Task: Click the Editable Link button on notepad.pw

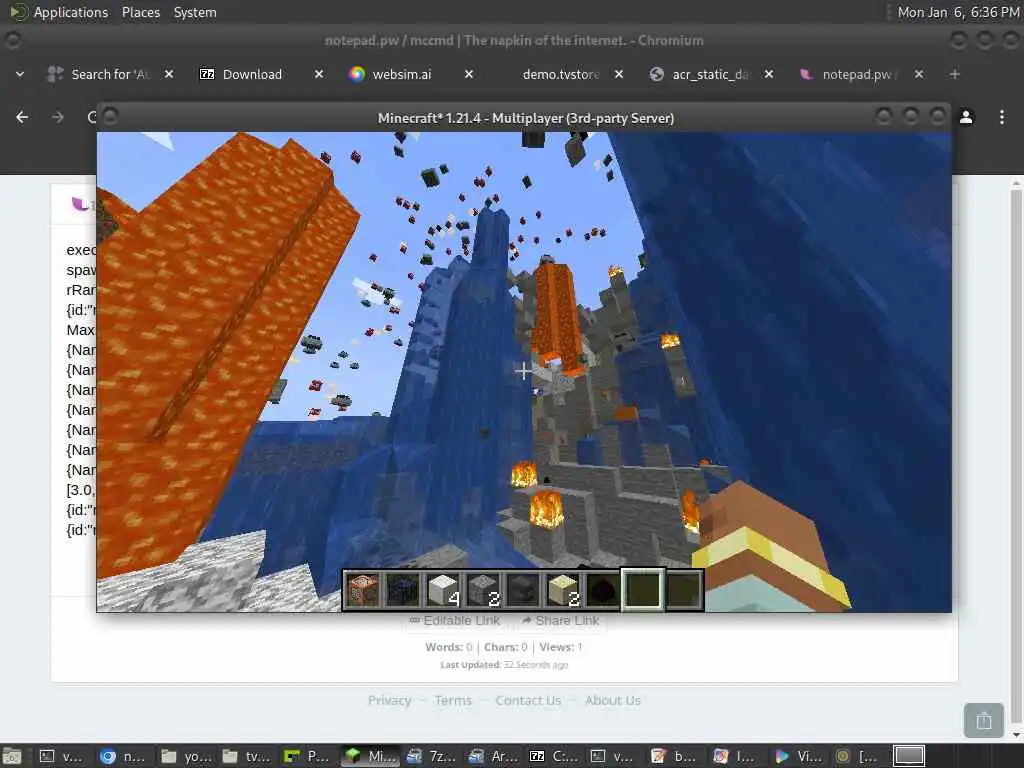Action: [455, 620]
